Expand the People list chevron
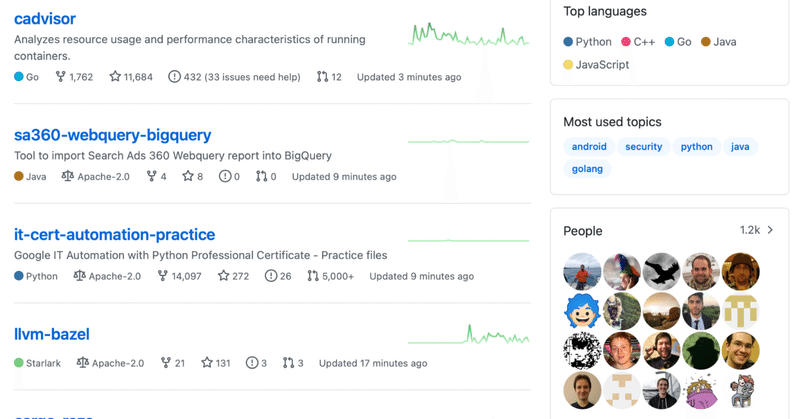Viewport: 800px width, 419px height. pos(770,230)
